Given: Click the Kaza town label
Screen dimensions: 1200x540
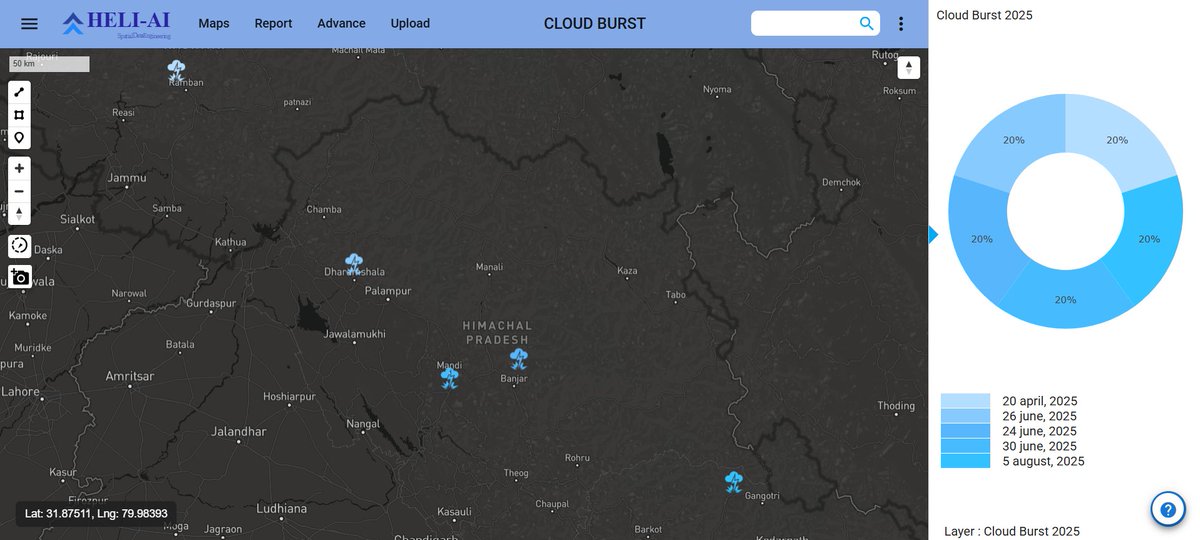Looking at the screenshot, I should coord(627,271).
